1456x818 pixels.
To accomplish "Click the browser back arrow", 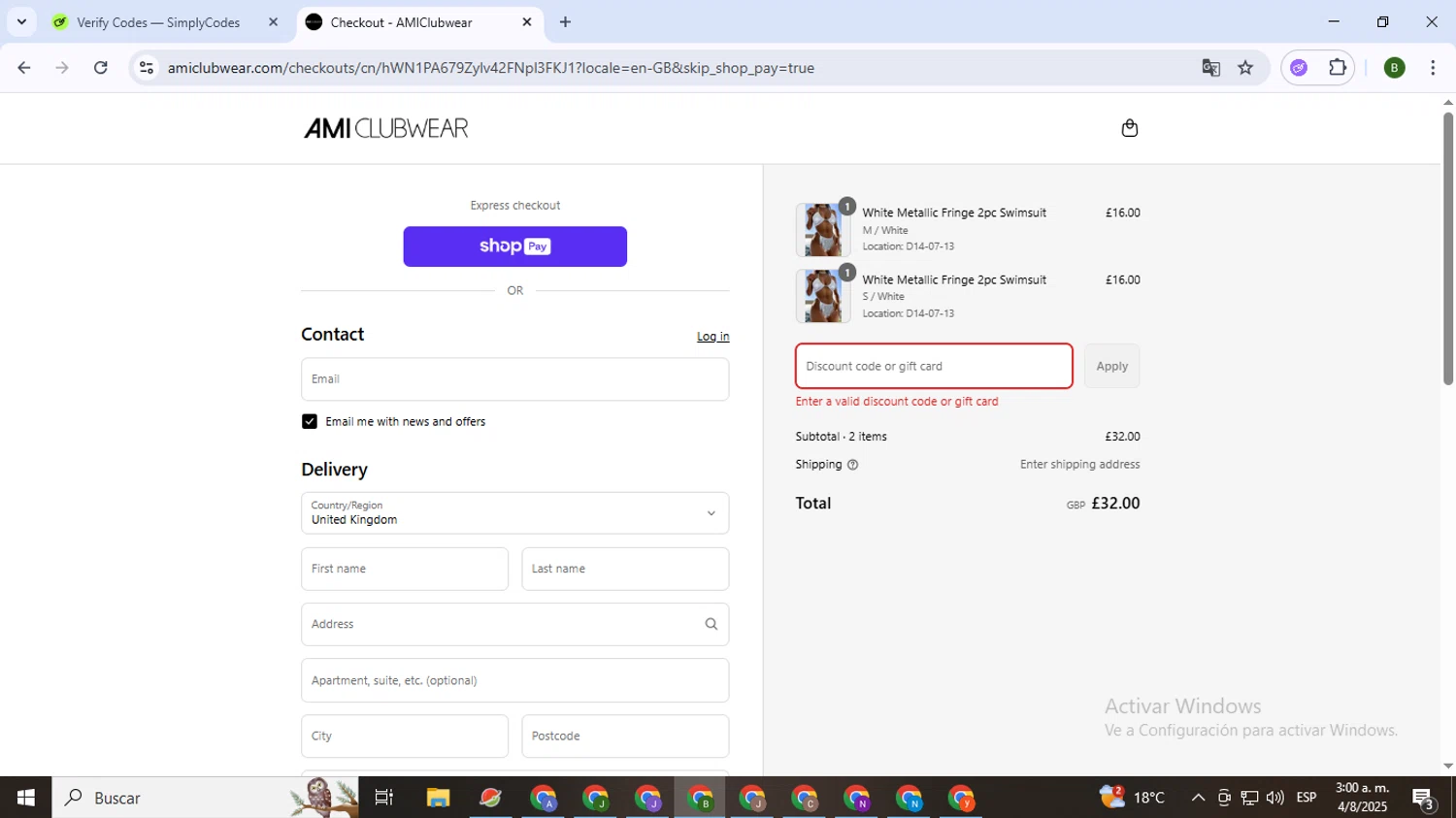I will (24, 67).
